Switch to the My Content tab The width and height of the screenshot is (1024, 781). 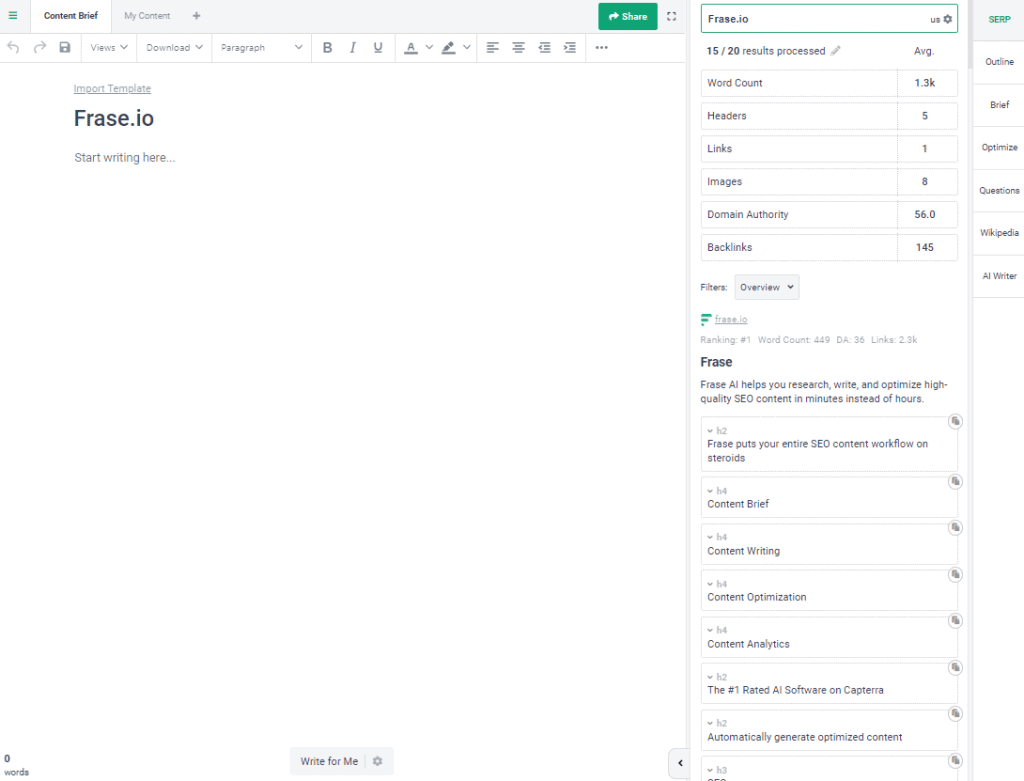[147, 16]
